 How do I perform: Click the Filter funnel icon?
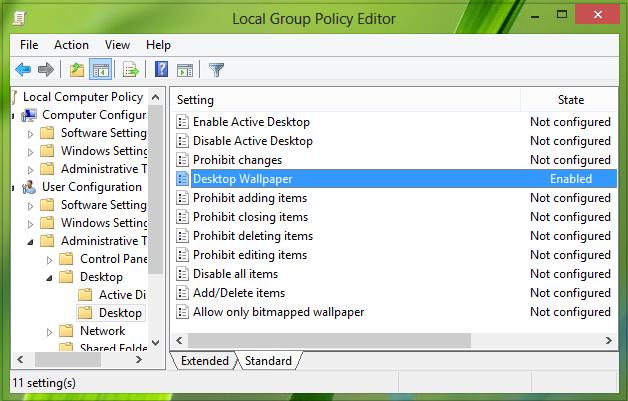point(216,69)
